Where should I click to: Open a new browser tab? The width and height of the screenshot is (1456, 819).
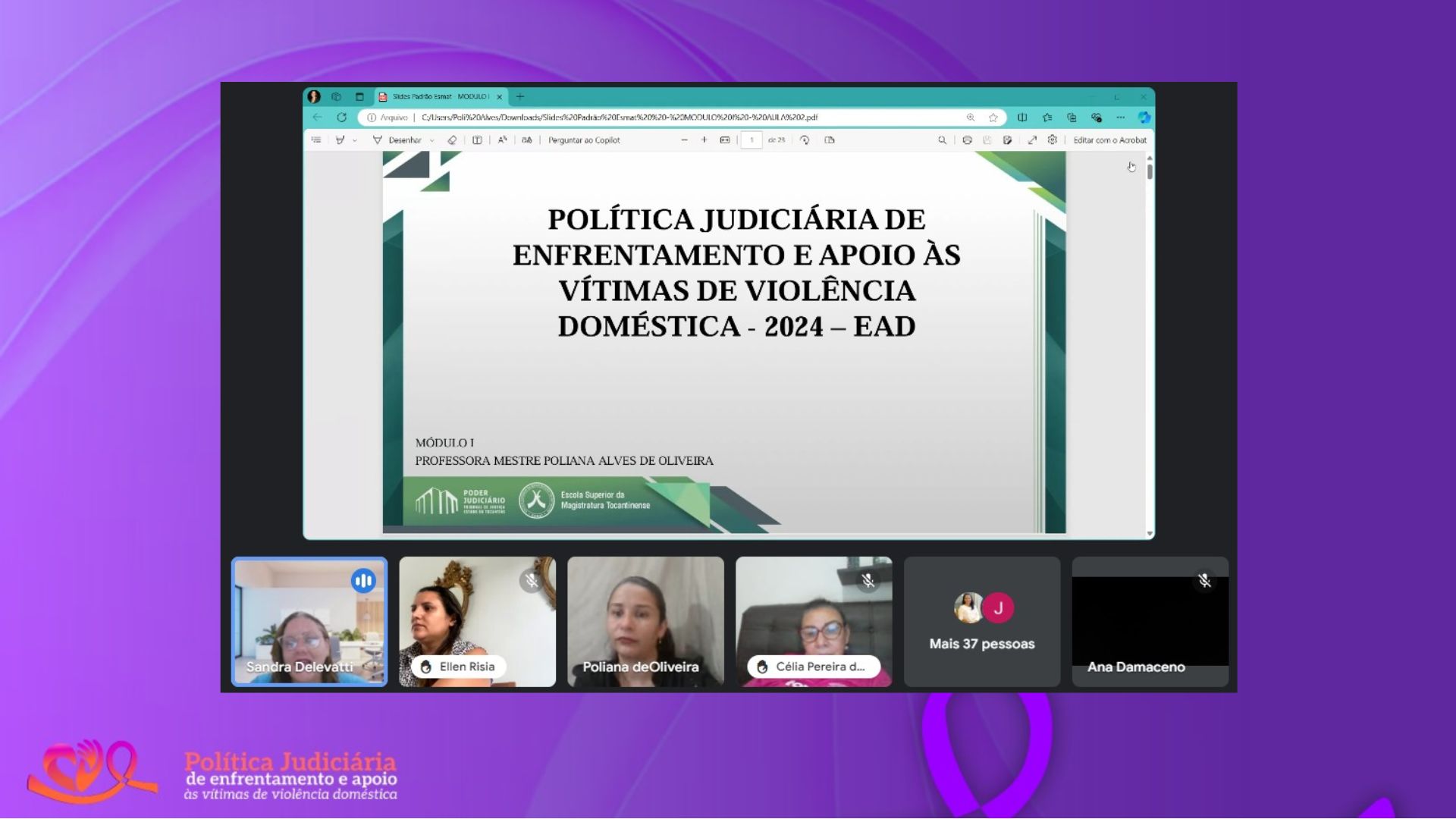(520, 97)
